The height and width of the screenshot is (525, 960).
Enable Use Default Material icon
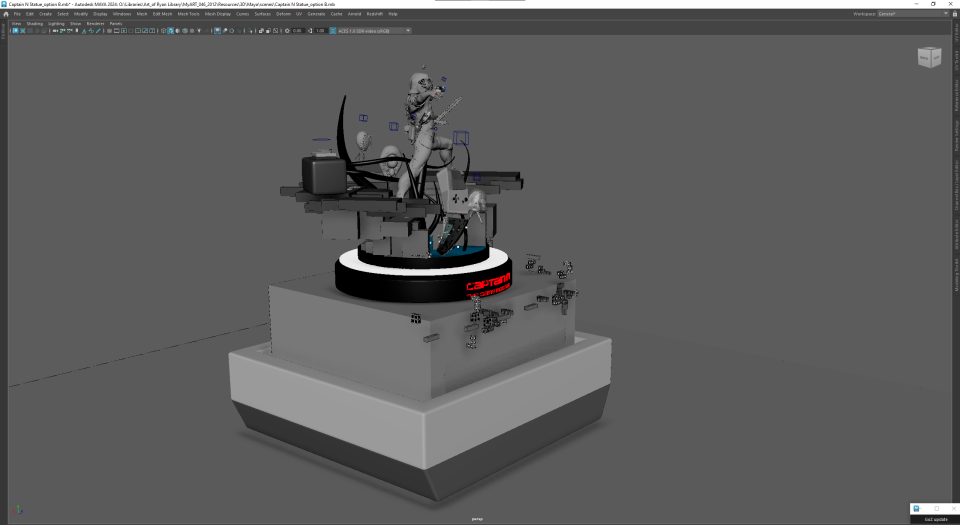[x=178, y=31]
